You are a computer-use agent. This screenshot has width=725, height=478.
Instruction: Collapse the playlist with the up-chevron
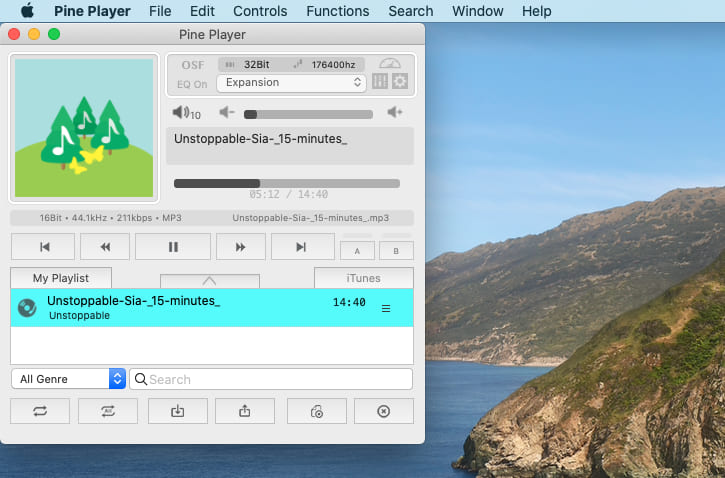[x=209, y=281]
